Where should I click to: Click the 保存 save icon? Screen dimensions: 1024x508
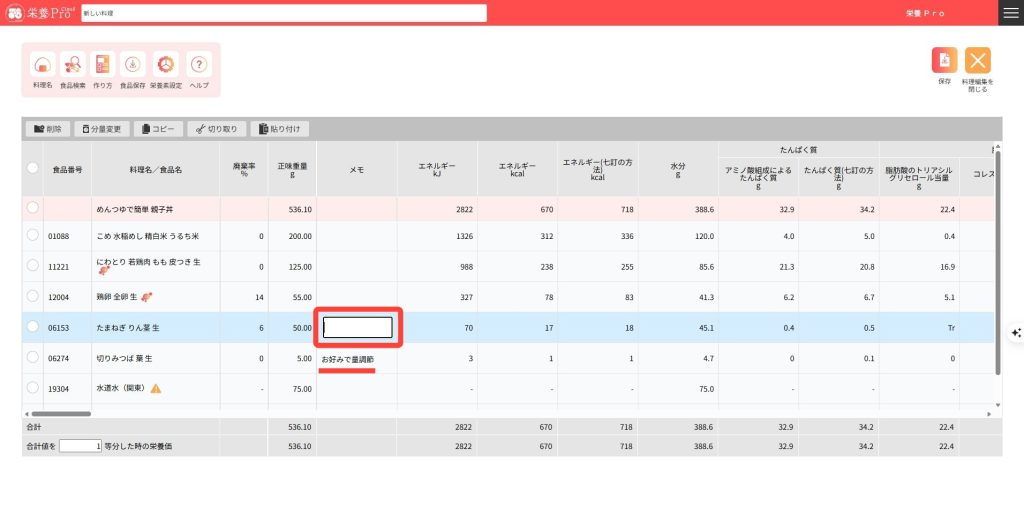(944, 60)
